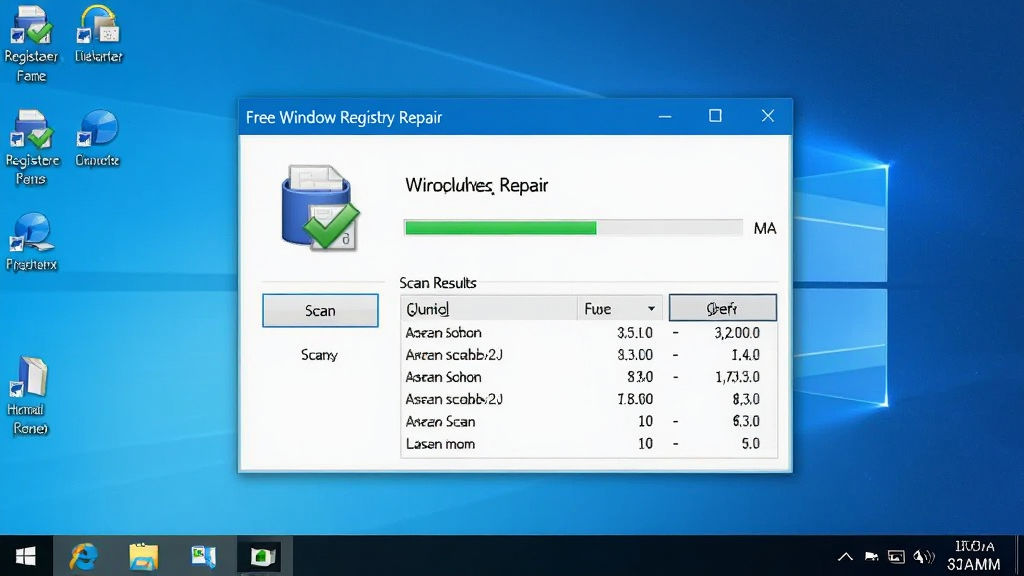Click the Clefr button in results header

tap(722, 308)
